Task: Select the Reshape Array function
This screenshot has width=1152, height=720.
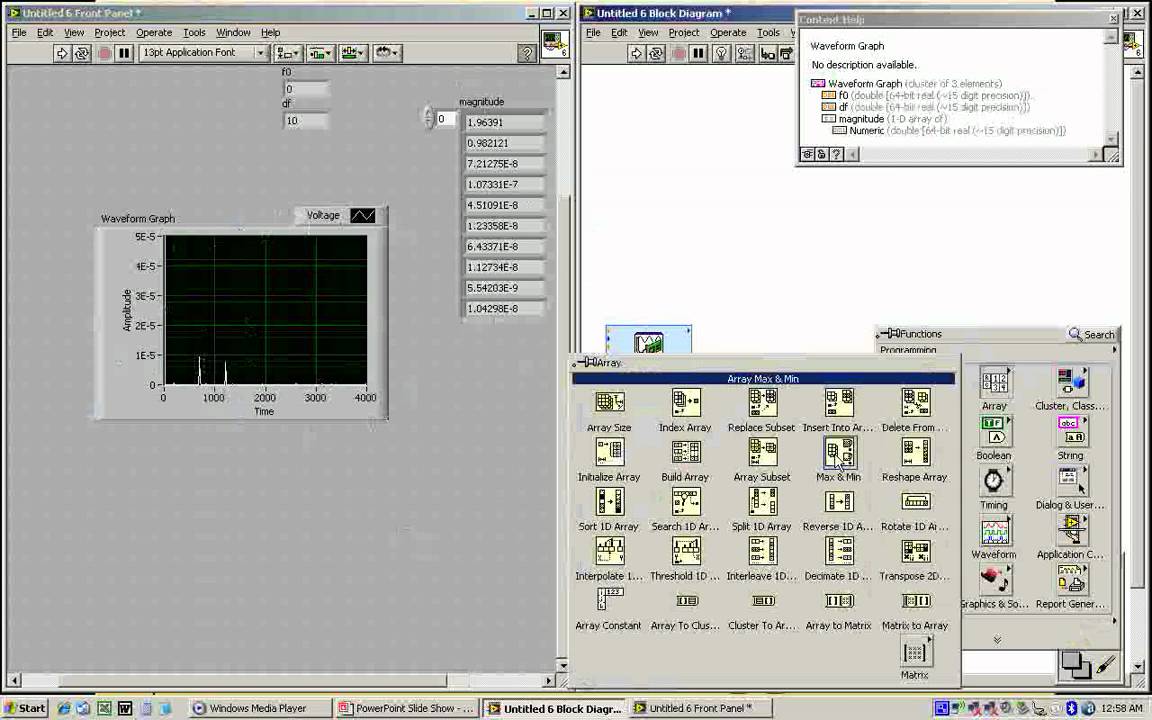Action: tap(915, 453)
